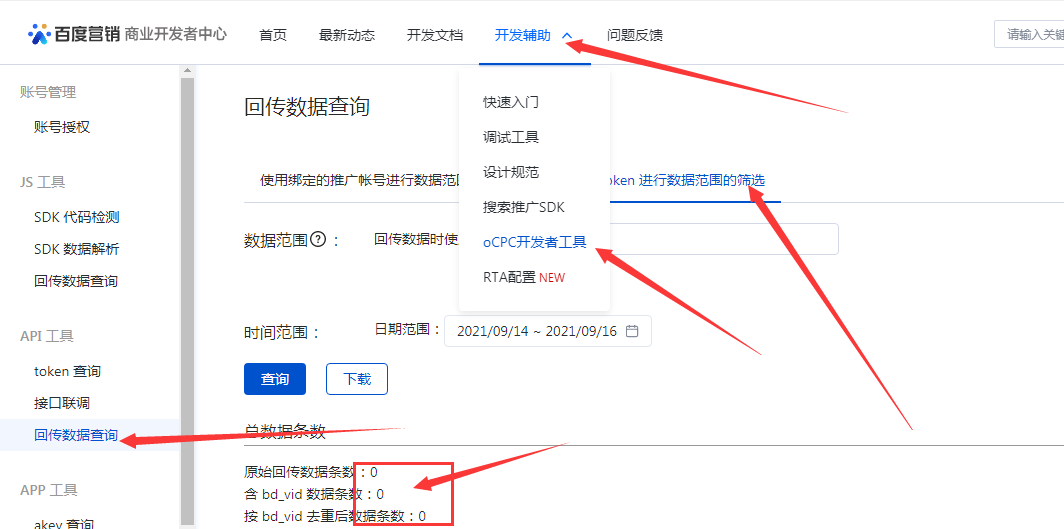Open 开发文档 in top navigation
Screen dimensions: 1064x529
(x=435, y=35)
